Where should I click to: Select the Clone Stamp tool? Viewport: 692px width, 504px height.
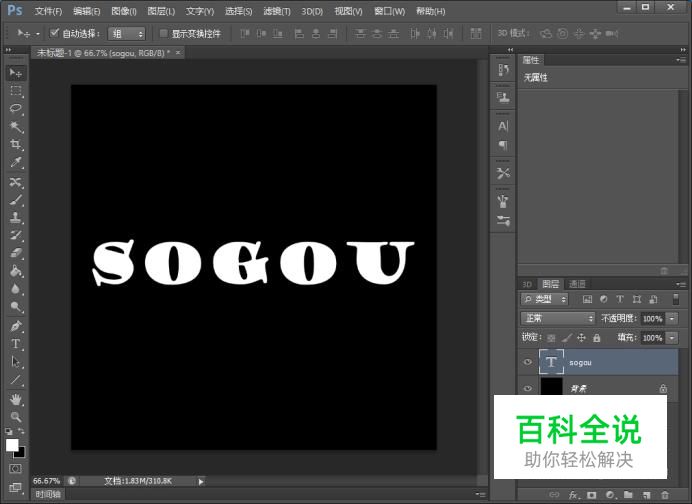pyautogui.click(x=16, y=217)
